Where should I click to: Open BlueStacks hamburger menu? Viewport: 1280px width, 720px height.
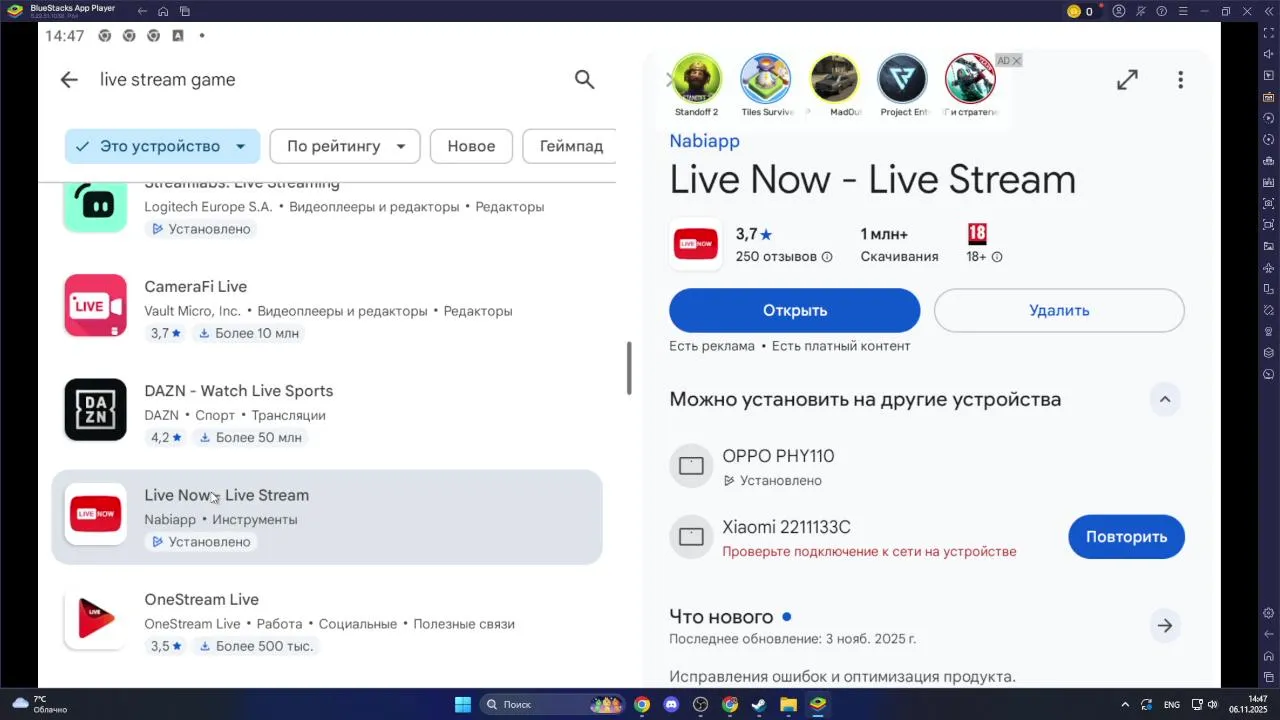coord(1183,11)
